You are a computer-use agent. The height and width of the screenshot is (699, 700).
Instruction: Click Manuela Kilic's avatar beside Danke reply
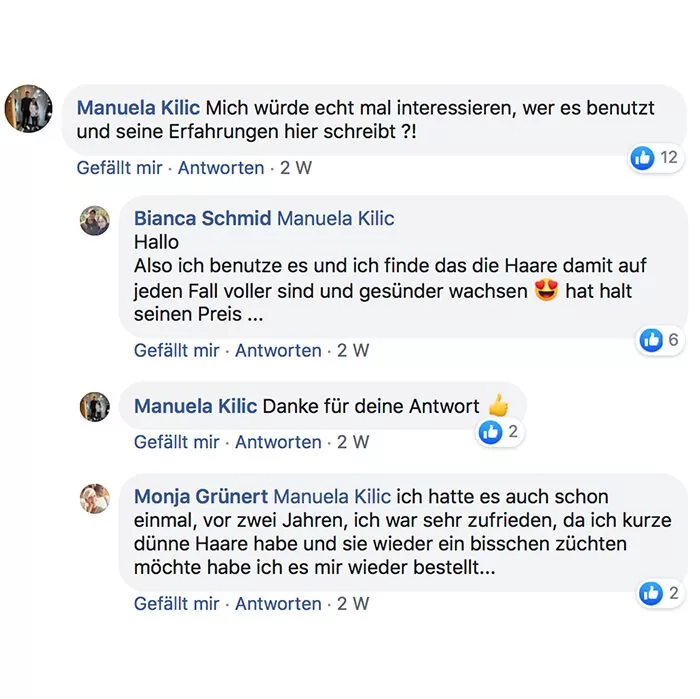point(95,407)
